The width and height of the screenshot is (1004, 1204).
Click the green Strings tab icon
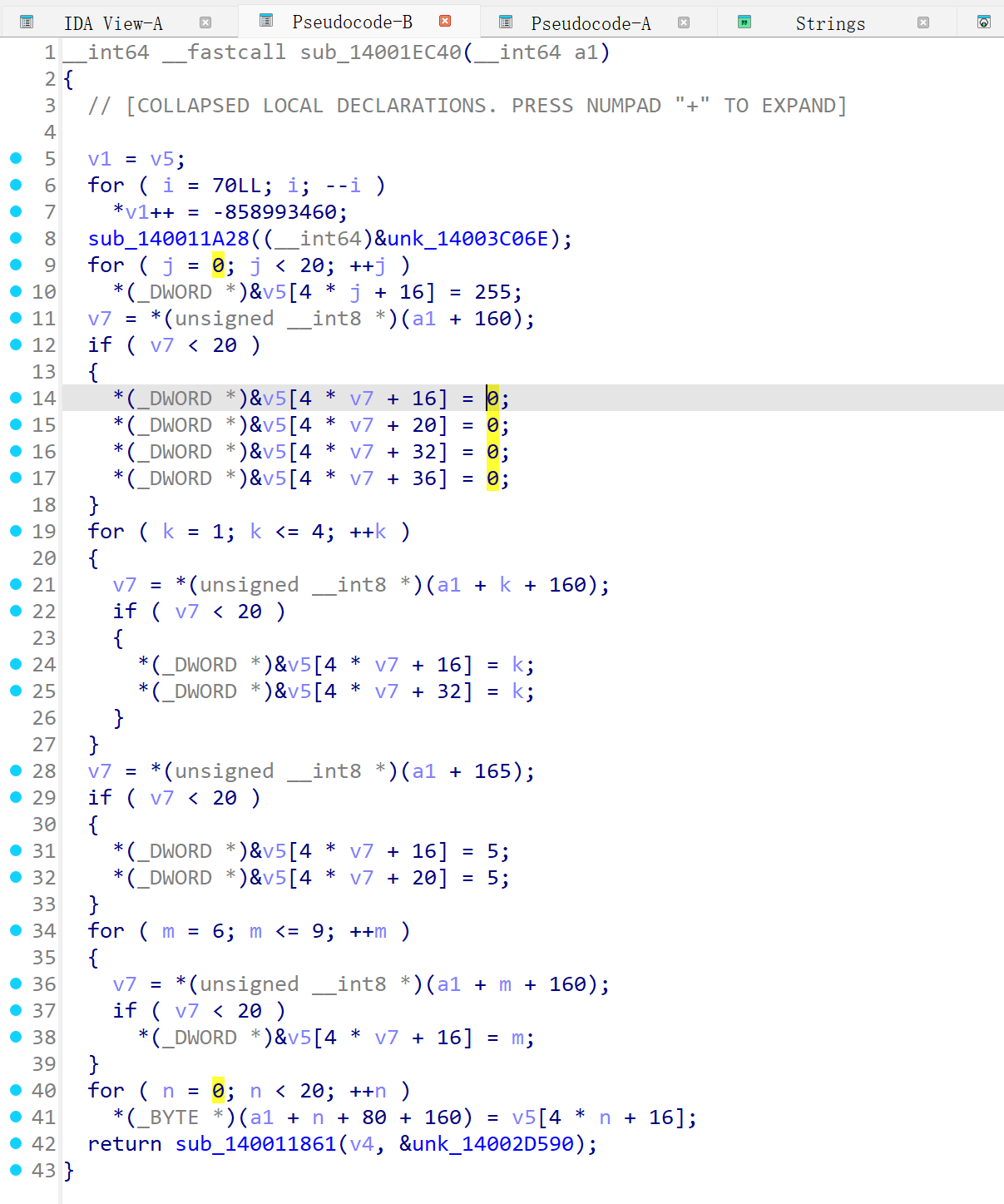[x=744, y=22]
